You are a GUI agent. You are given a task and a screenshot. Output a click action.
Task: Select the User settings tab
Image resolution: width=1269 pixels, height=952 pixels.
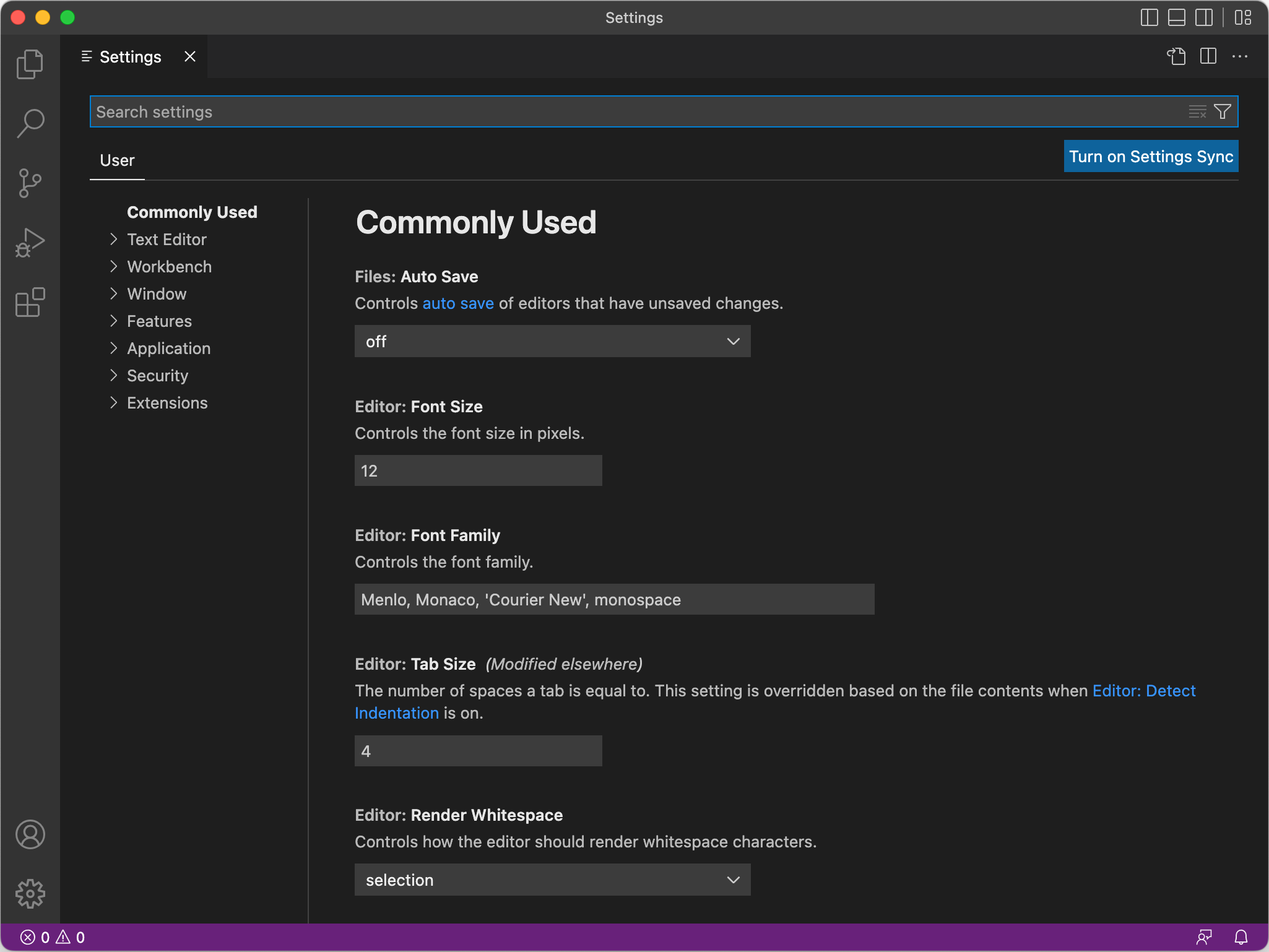pos(117,160)
